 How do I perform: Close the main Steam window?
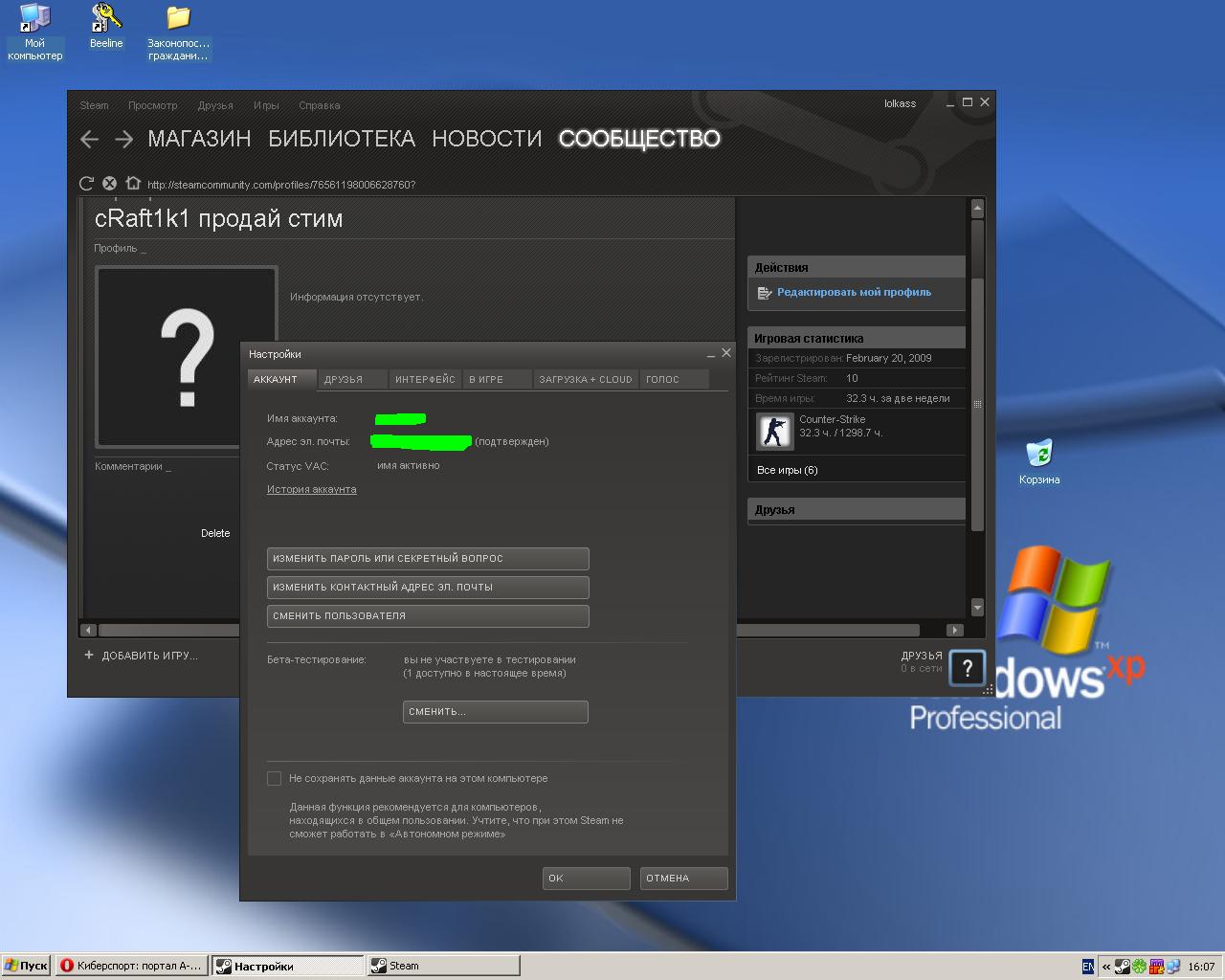[985, 101]
